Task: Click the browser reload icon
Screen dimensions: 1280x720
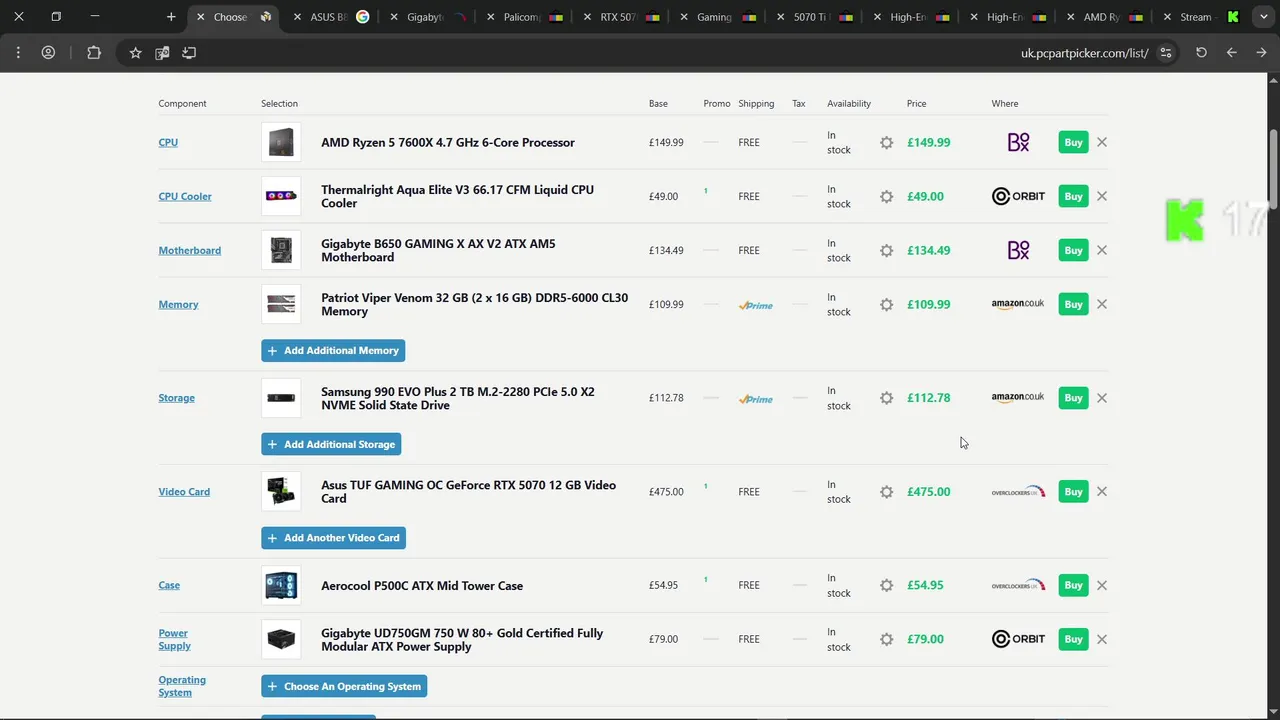Action: pos(1202,53)
